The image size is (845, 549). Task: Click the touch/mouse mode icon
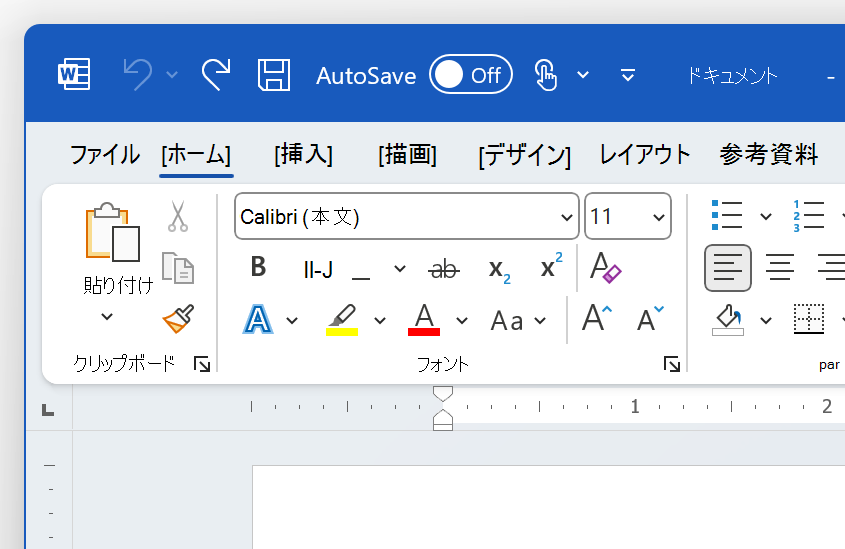[x=545, y=74]
